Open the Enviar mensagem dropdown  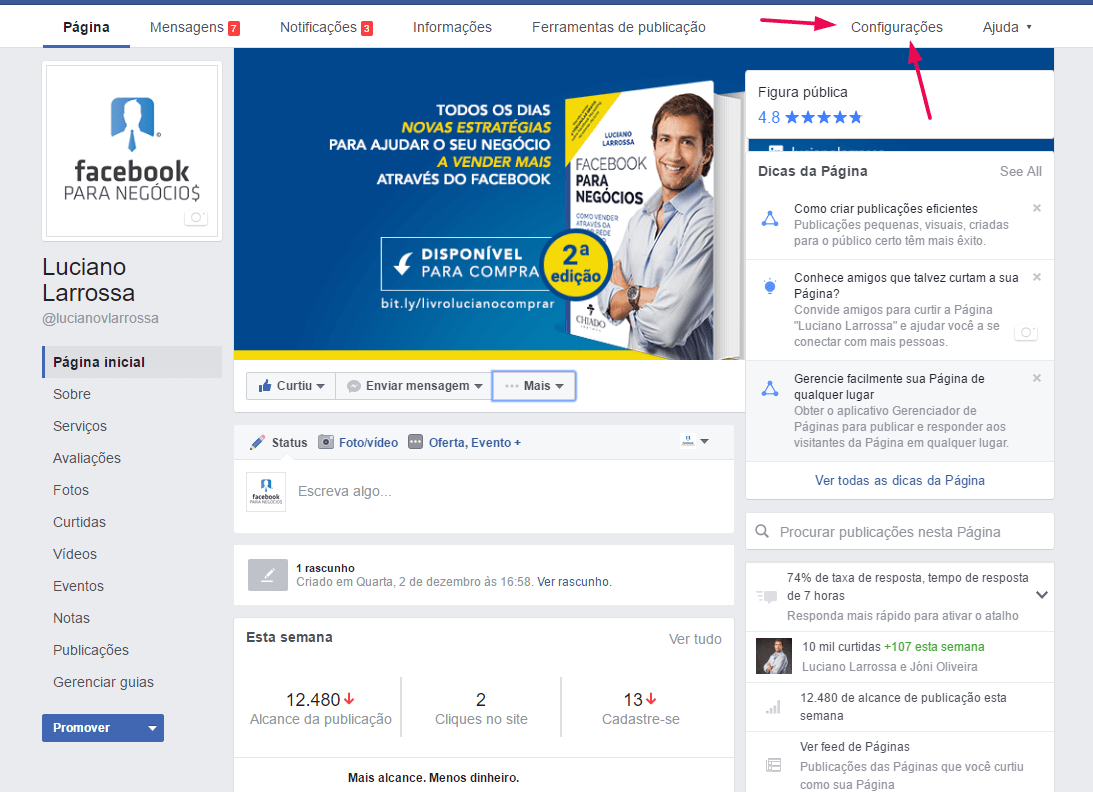(x=478, y=386)
